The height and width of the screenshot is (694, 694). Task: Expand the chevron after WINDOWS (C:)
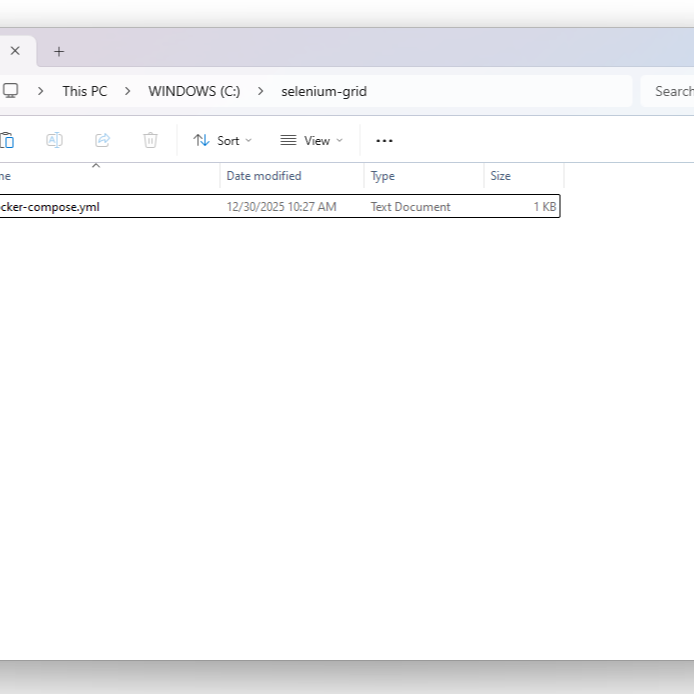261,91
